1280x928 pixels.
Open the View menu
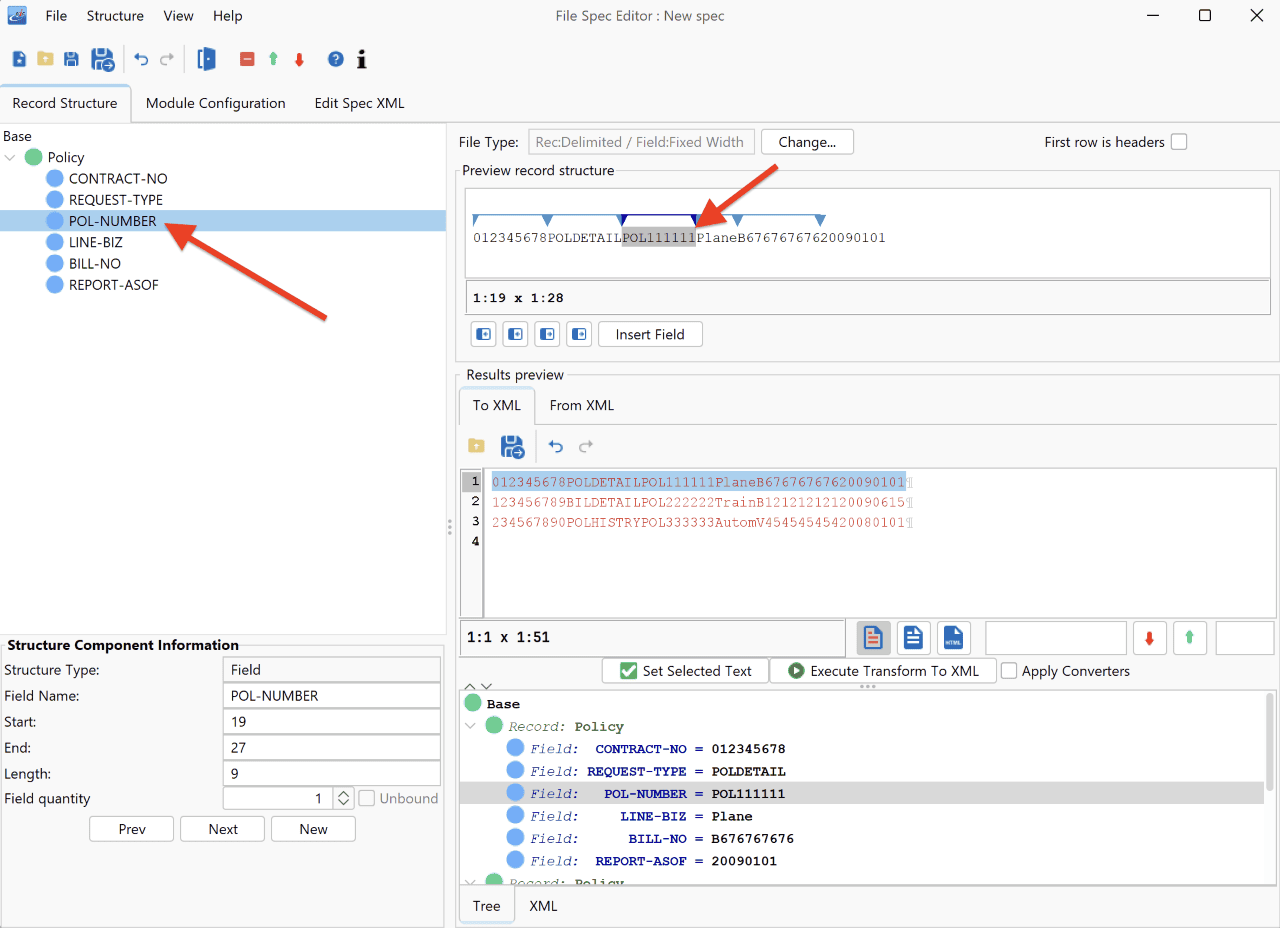tap(179, 16)
